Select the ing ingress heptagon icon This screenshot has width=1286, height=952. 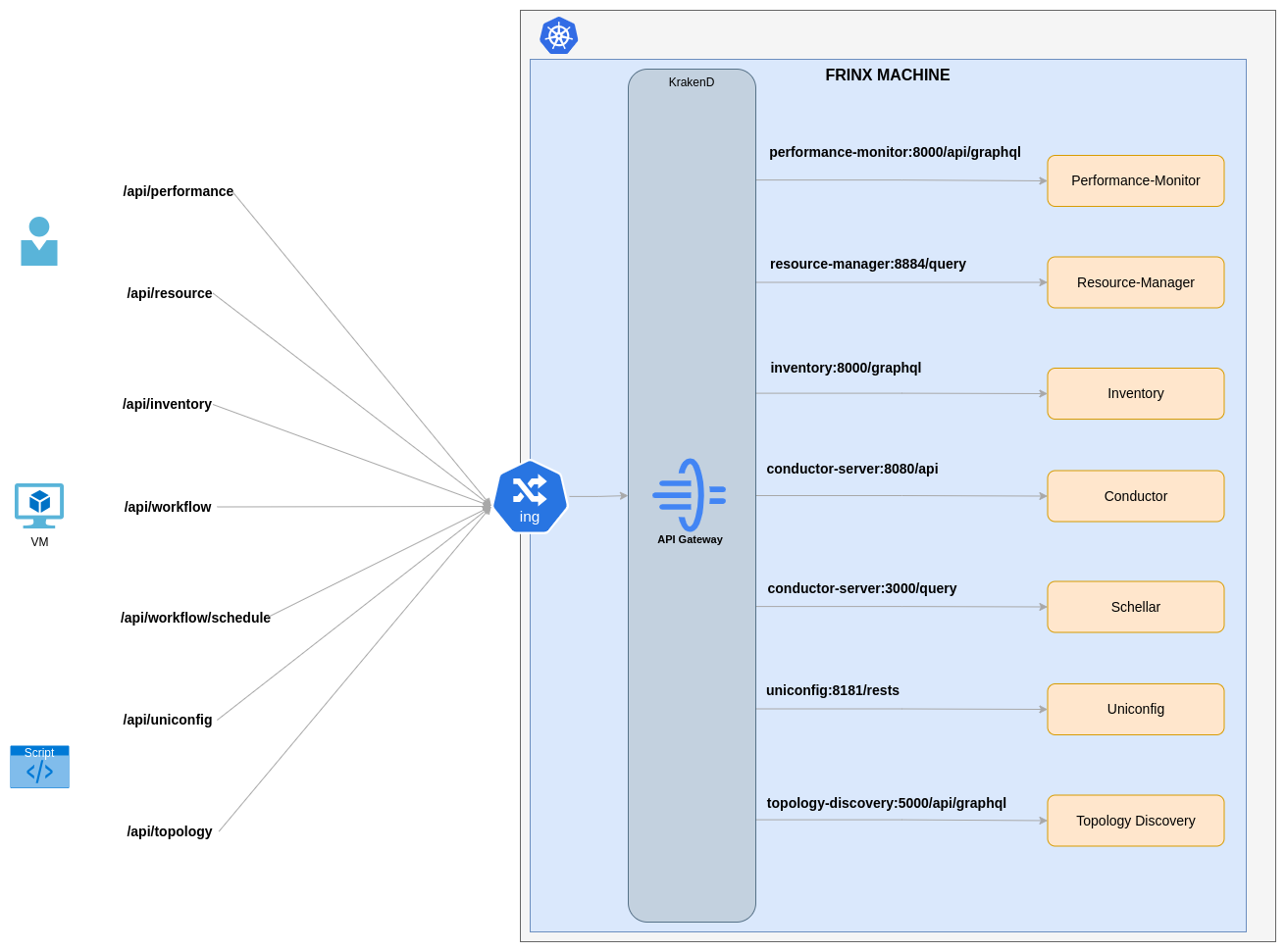pos(530,497)
